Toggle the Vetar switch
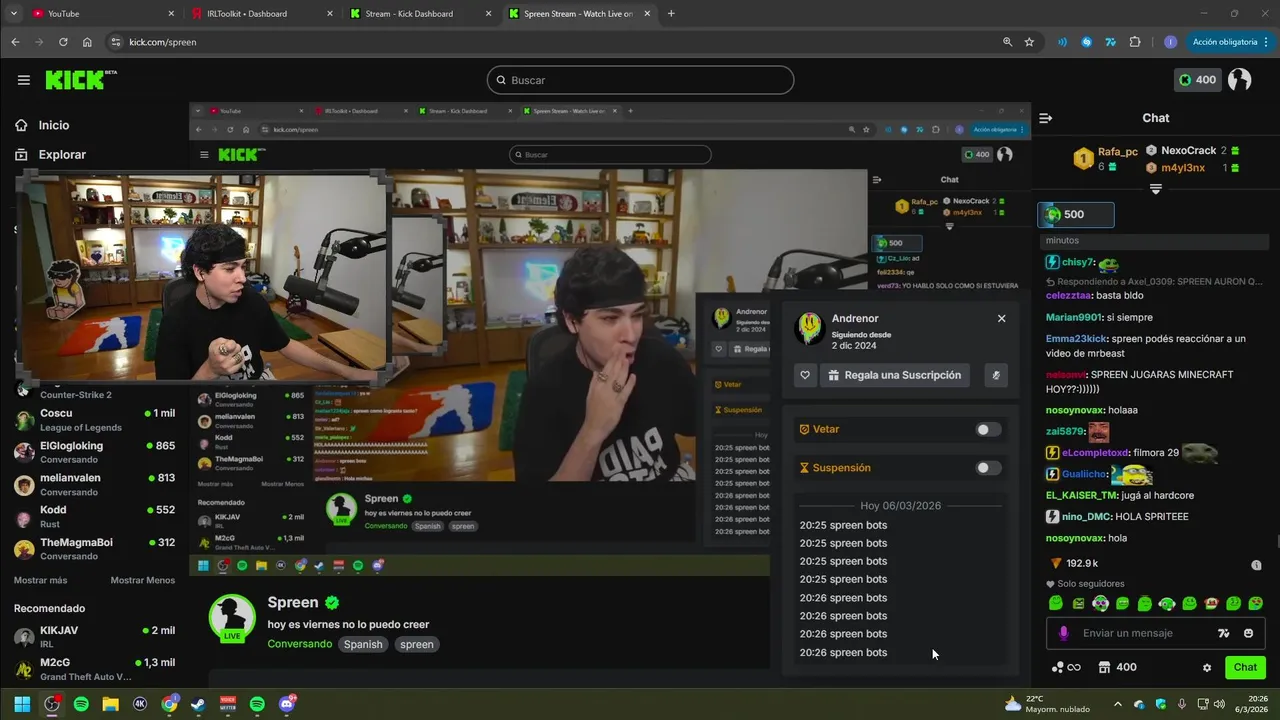 988,430
